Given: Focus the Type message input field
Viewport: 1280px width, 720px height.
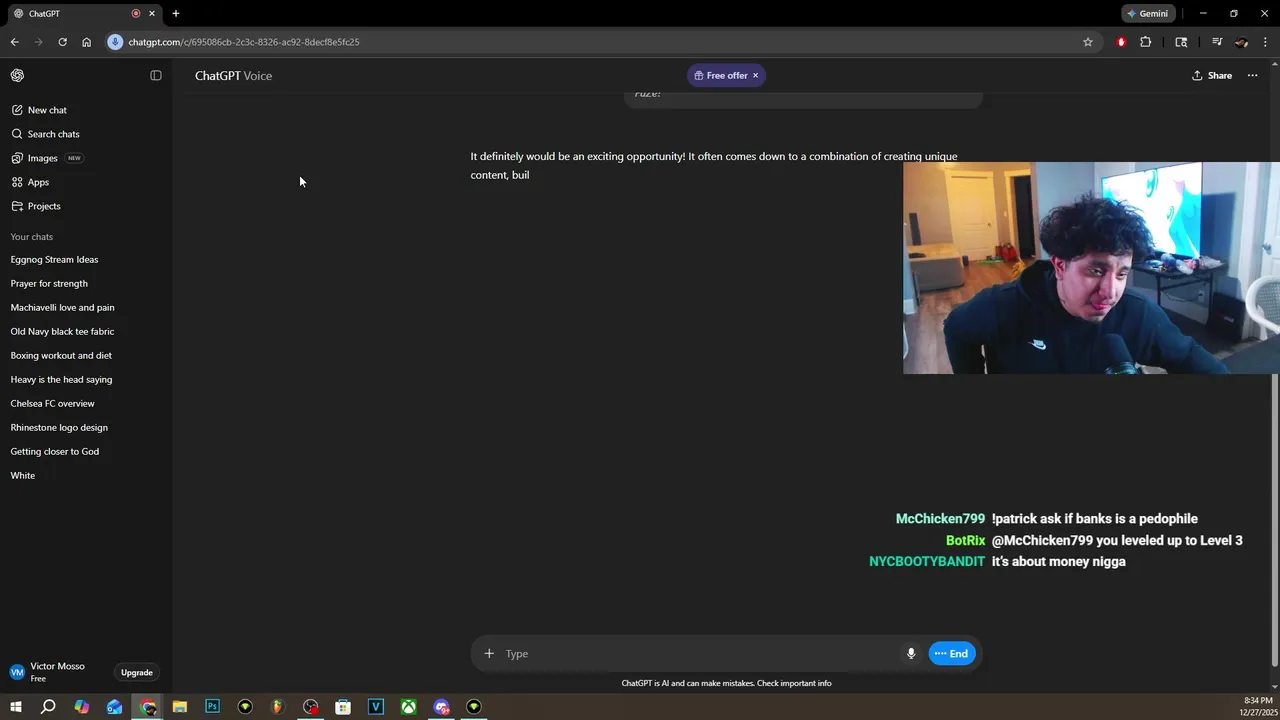Looking at the screenshot, I should click(x=700, y=654).
